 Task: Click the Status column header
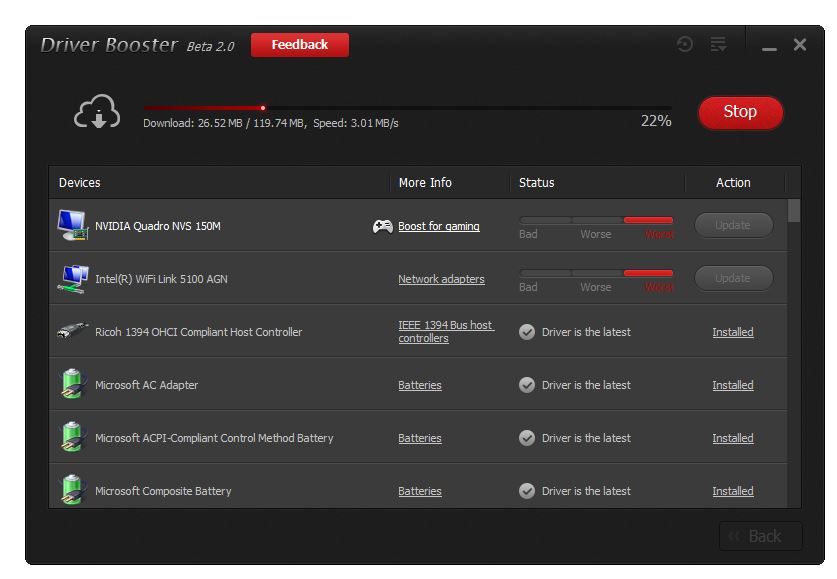(x=536, y=183)
